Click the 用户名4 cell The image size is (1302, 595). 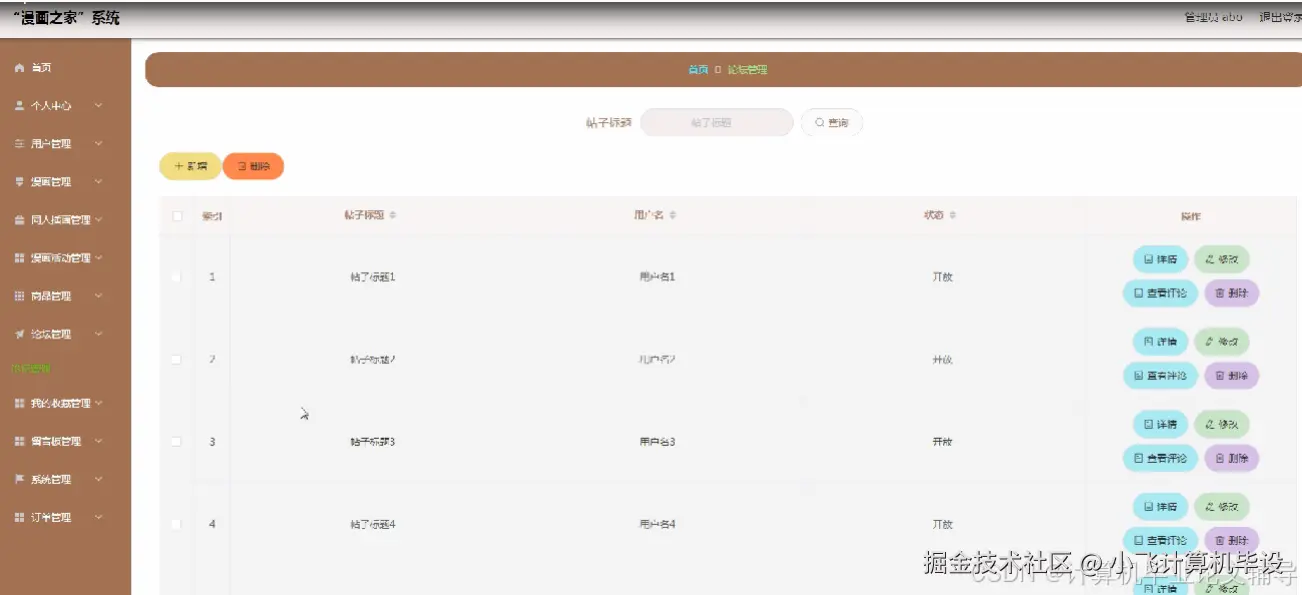coord(657,524)
